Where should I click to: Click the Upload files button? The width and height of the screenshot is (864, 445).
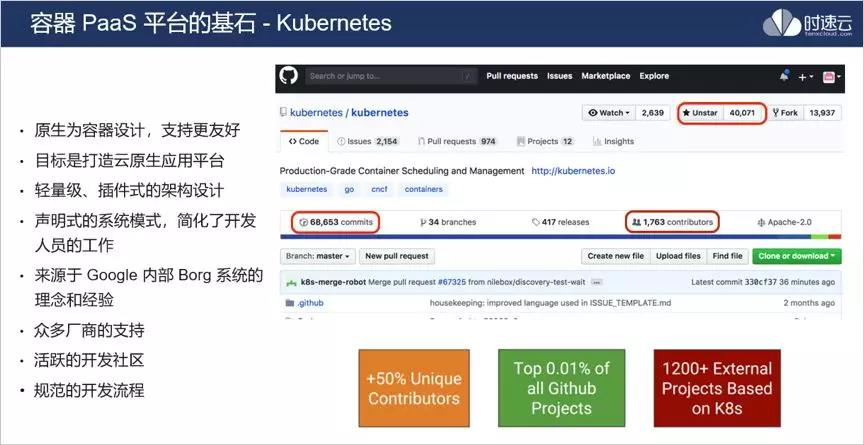pos(678,256)
